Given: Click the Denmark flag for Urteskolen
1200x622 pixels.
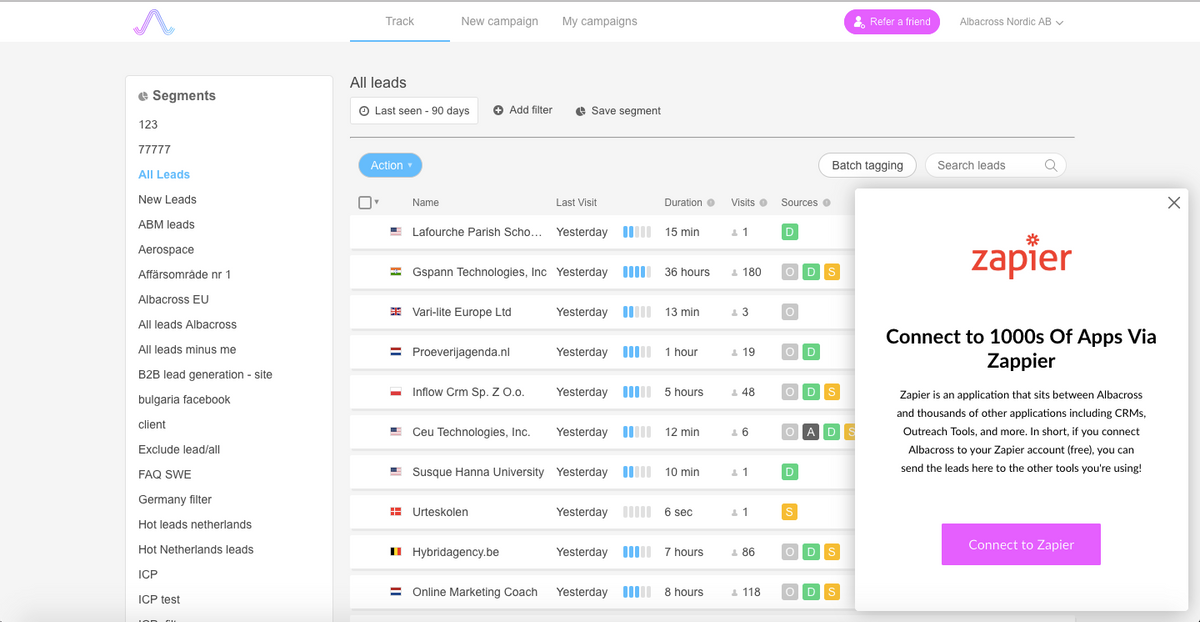Looking at the screenshot, I should (x=395, y=512).
